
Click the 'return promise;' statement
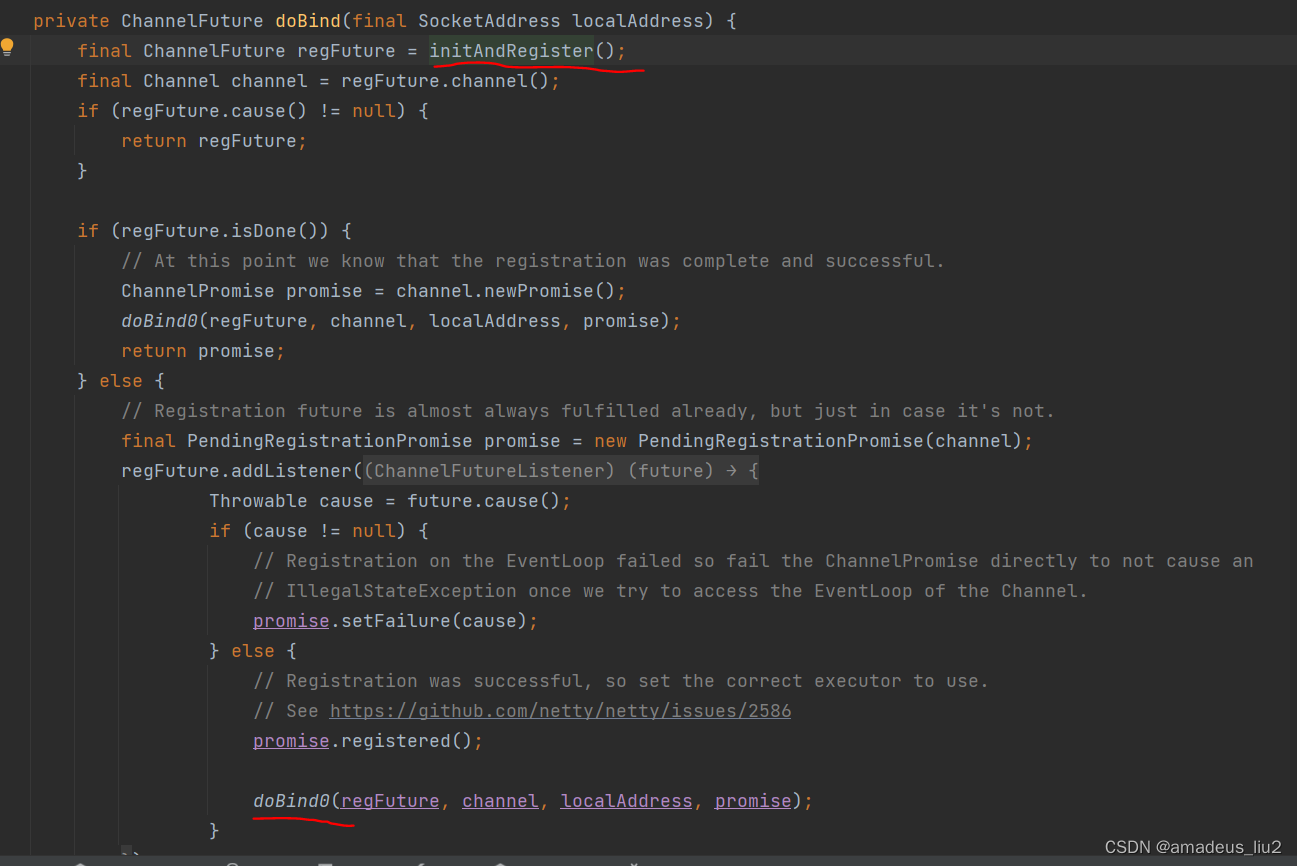(x=203, y=351)
